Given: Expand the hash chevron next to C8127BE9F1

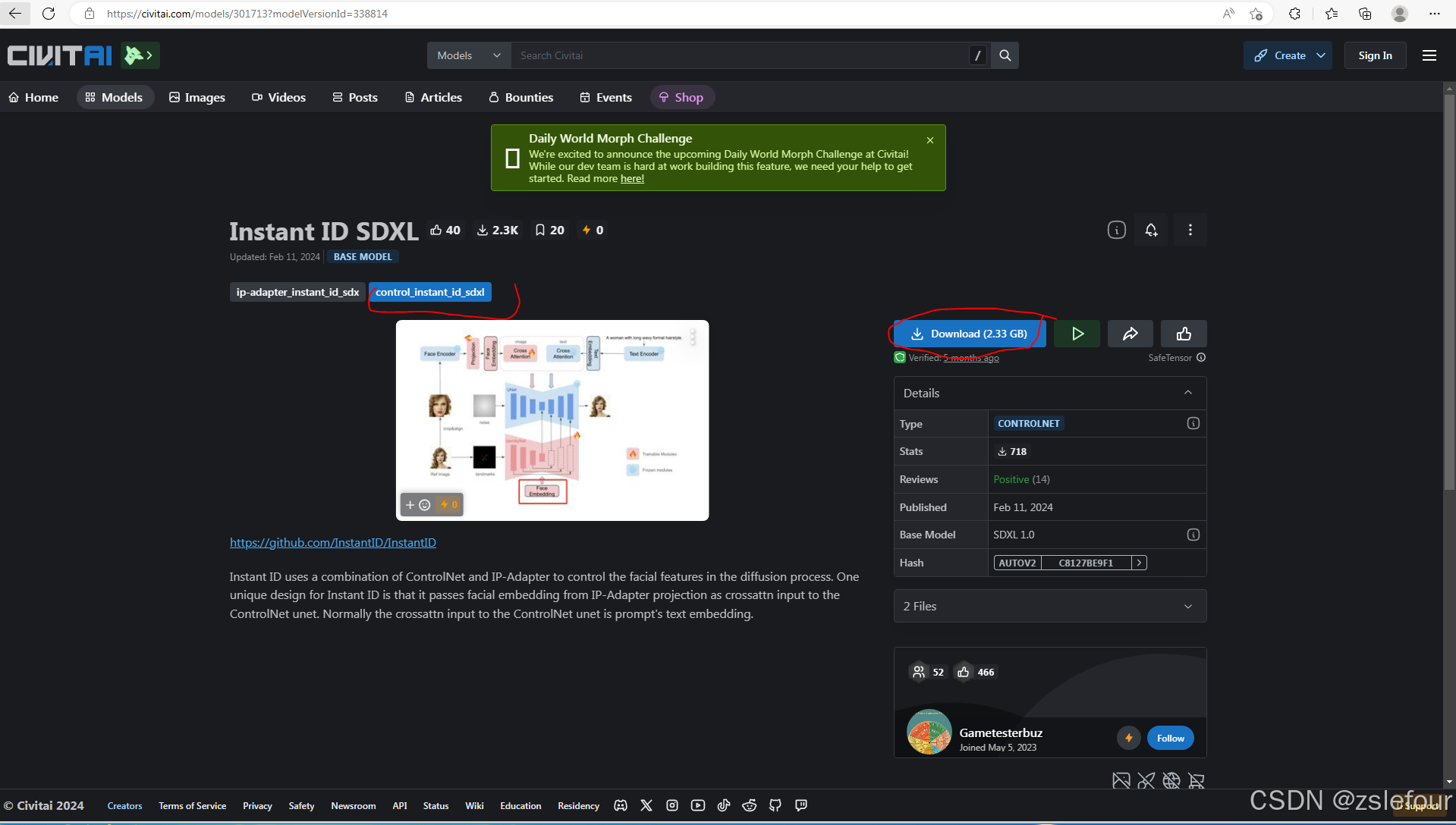Looking at the screenshot, I should pyautogui.click(x=1139, y=563).
